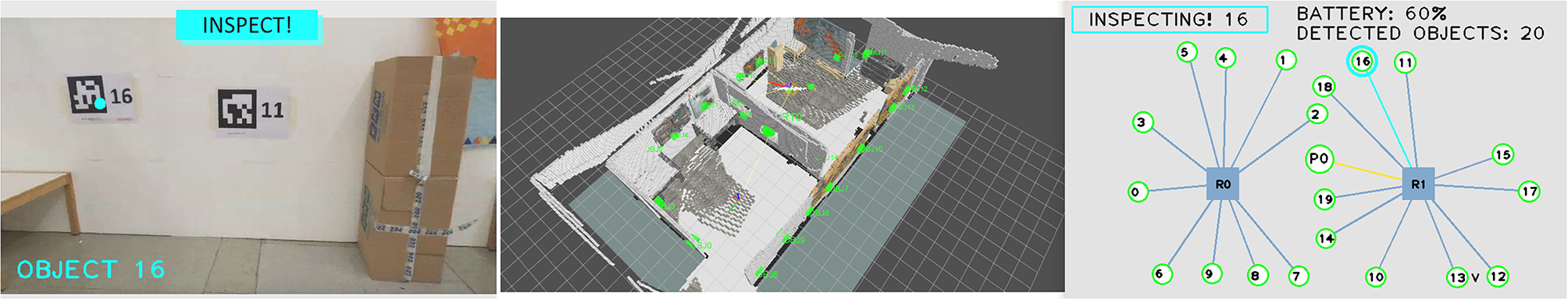Select graph node 9

click(1210, 273)
